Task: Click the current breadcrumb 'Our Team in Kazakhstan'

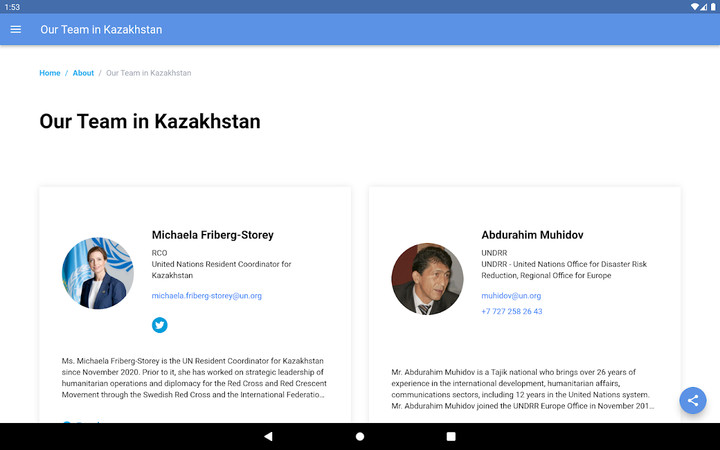Action: (x=149, y=73)
